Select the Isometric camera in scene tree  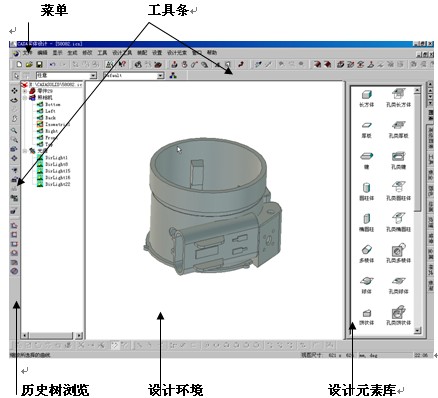tap(53, 124)
